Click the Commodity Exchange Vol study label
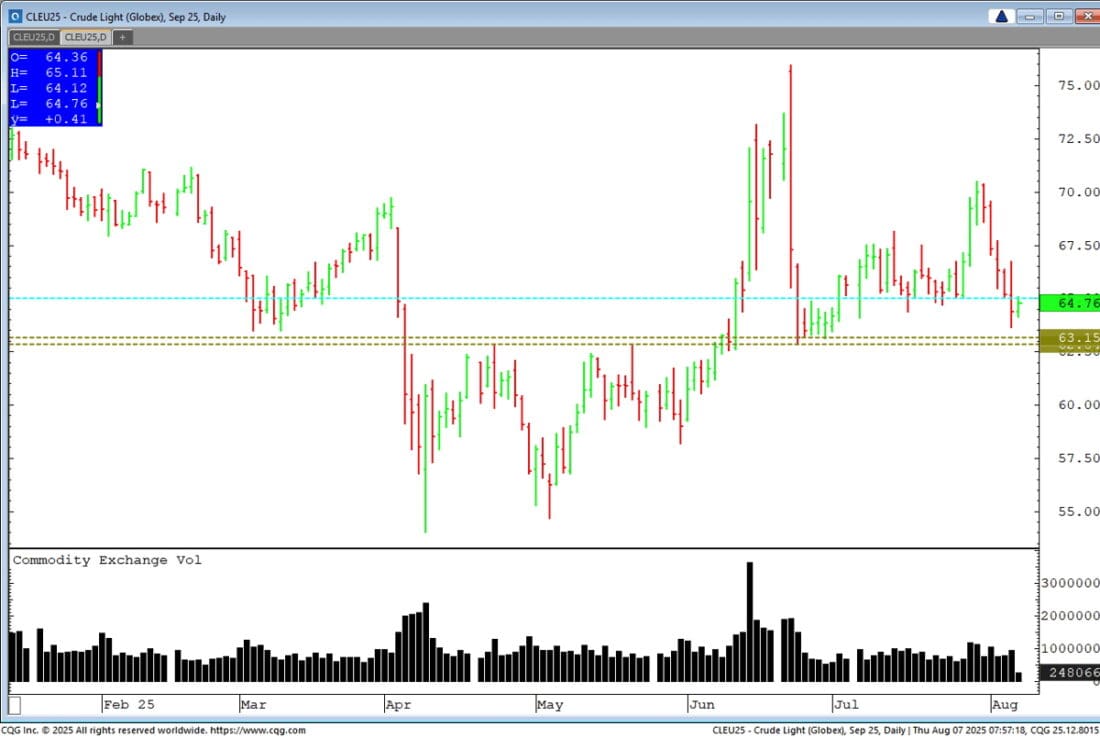Viewport: 1100px width, 737px height. click(x=107, y=560)
